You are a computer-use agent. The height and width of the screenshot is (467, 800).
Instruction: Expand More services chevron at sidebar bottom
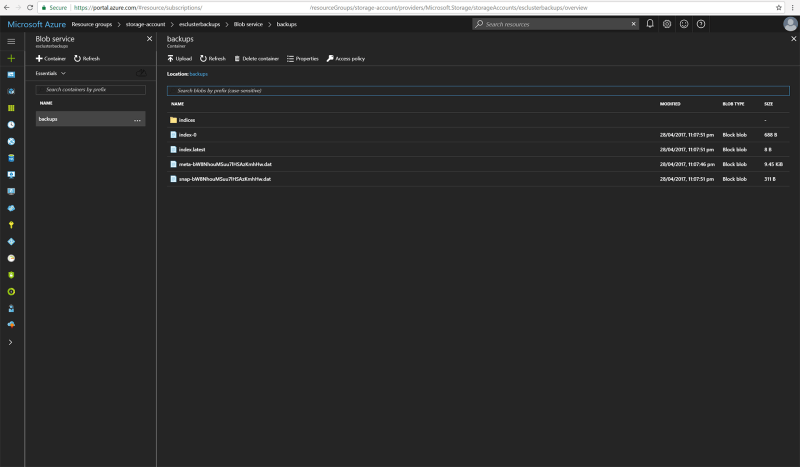tap(10, 342)
